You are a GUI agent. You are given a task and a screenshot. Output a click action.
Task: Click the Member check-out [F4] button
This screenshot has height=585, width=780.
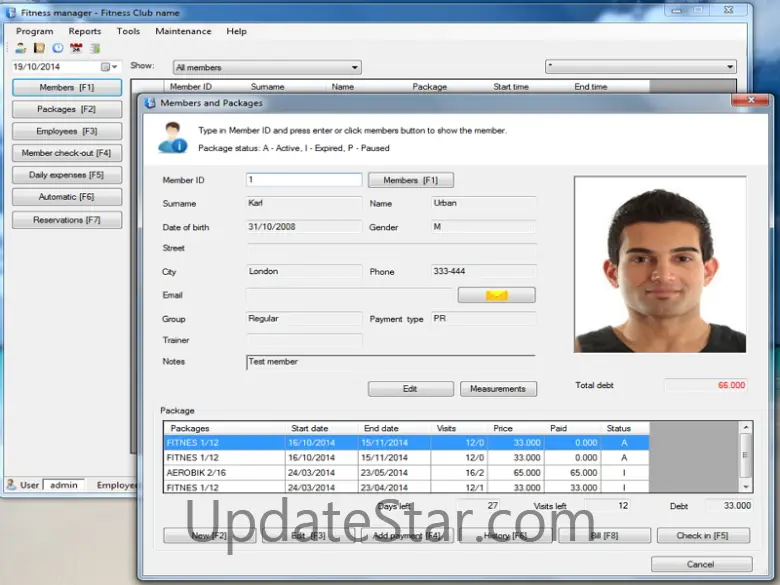[67, 153]
